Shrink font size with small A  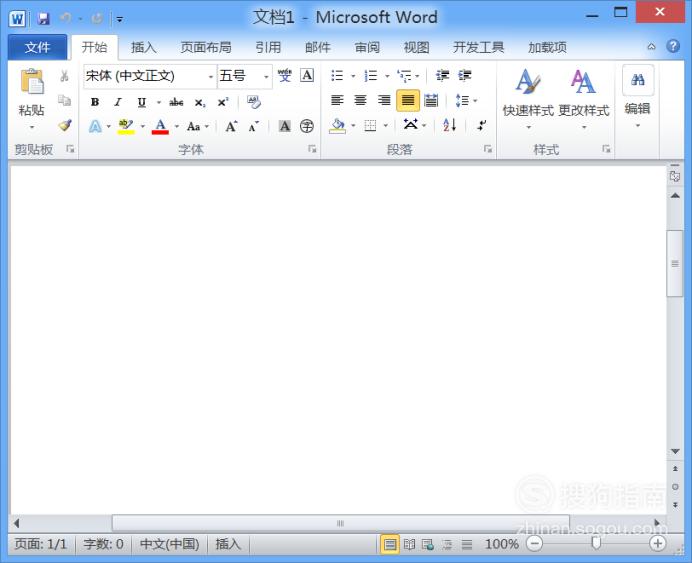click(x=254, y=127)
